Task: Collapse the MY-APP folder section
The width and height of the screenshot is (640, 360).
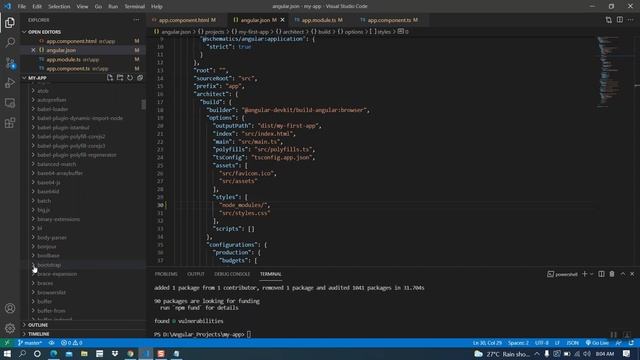Action: click(37, 78)
